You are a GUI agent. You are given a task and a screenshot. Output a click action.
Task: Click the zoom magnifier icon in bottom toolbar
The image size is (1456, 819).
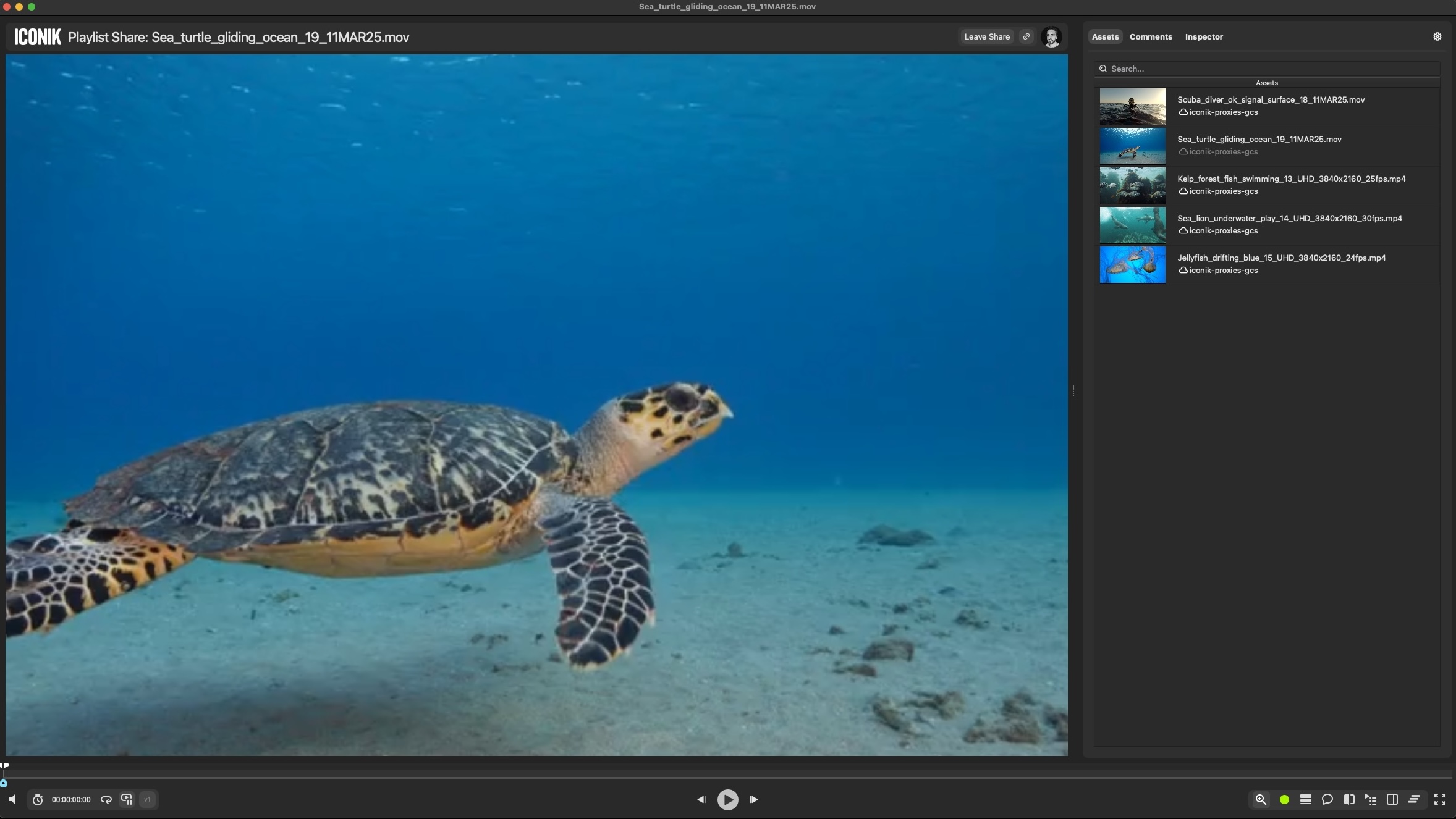1261,799
